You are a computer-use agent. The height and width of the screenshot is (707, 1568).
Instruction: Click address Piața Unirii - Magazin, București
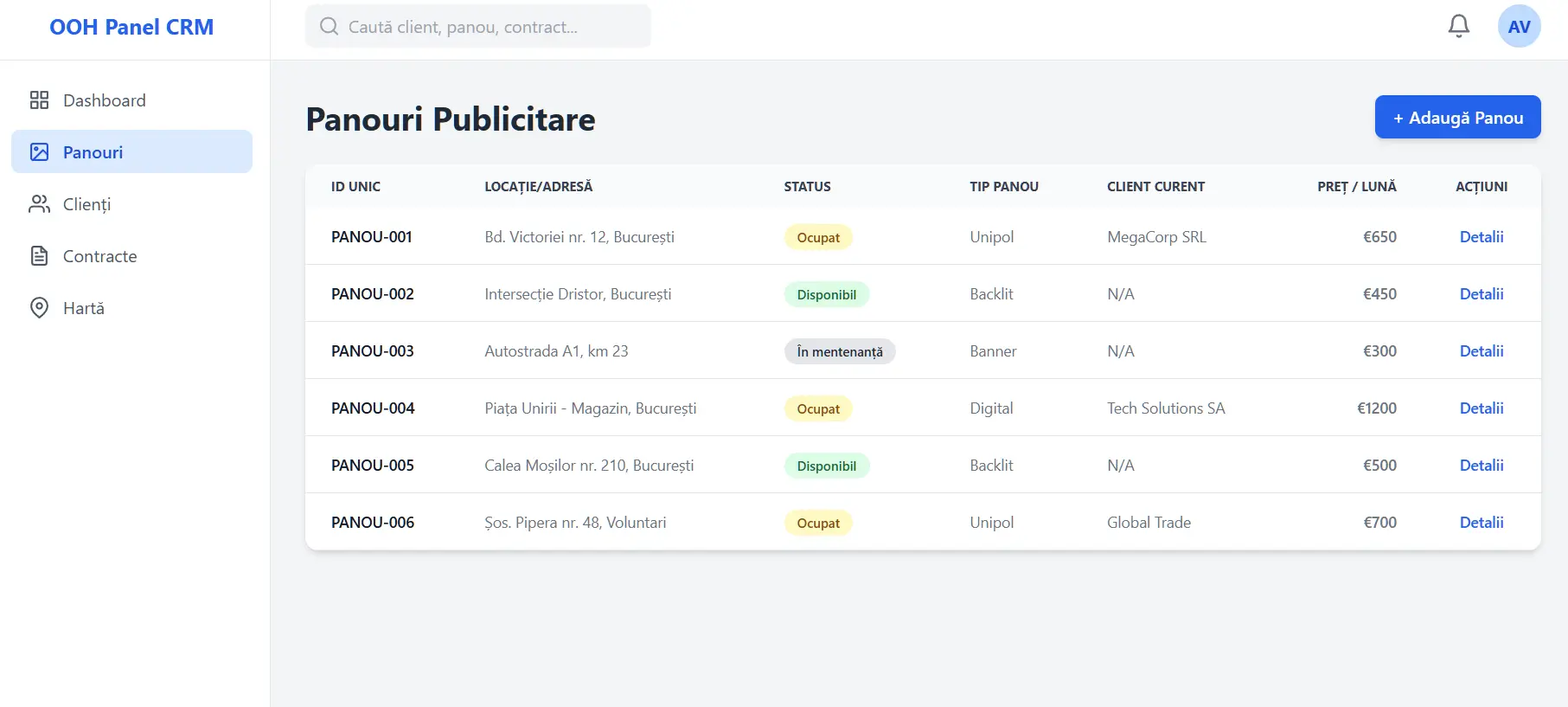590,408
